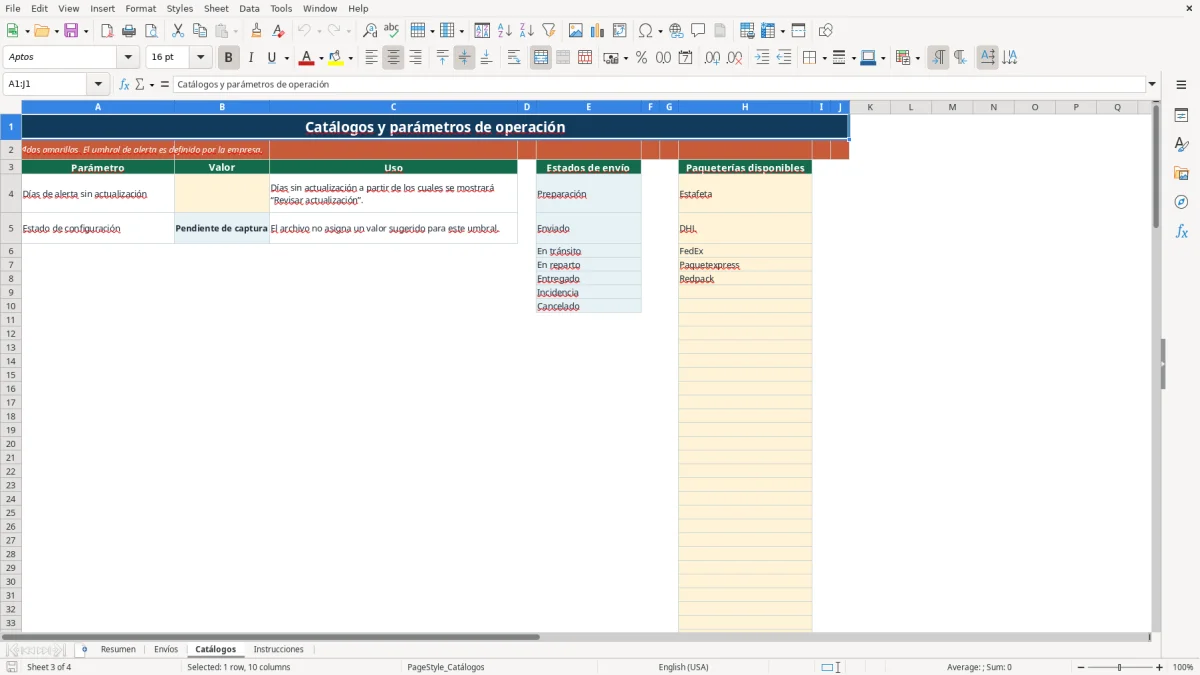The image size is (1200, 675).
Task: Cut the selected cells
Action: (178, 31)
